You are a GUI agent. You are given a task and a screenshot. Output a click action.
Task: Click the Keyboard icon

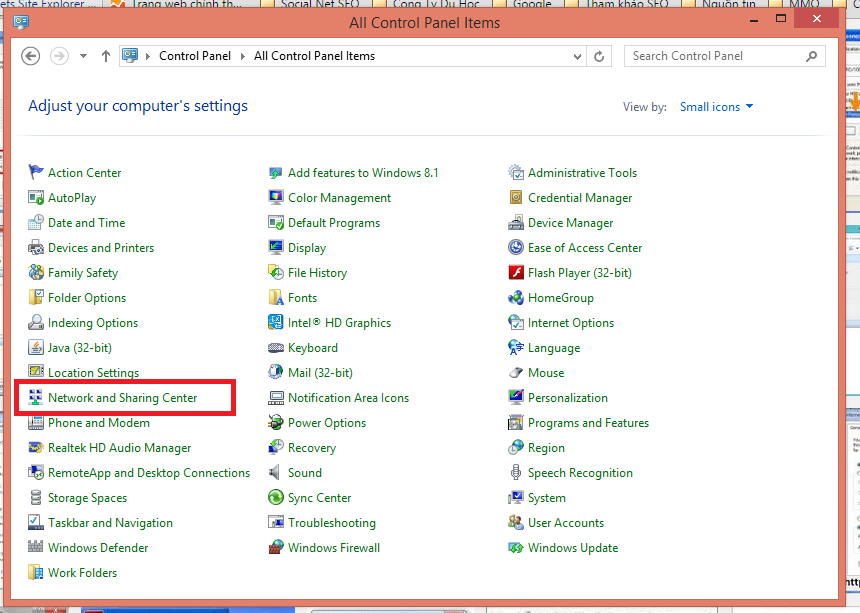276,348
